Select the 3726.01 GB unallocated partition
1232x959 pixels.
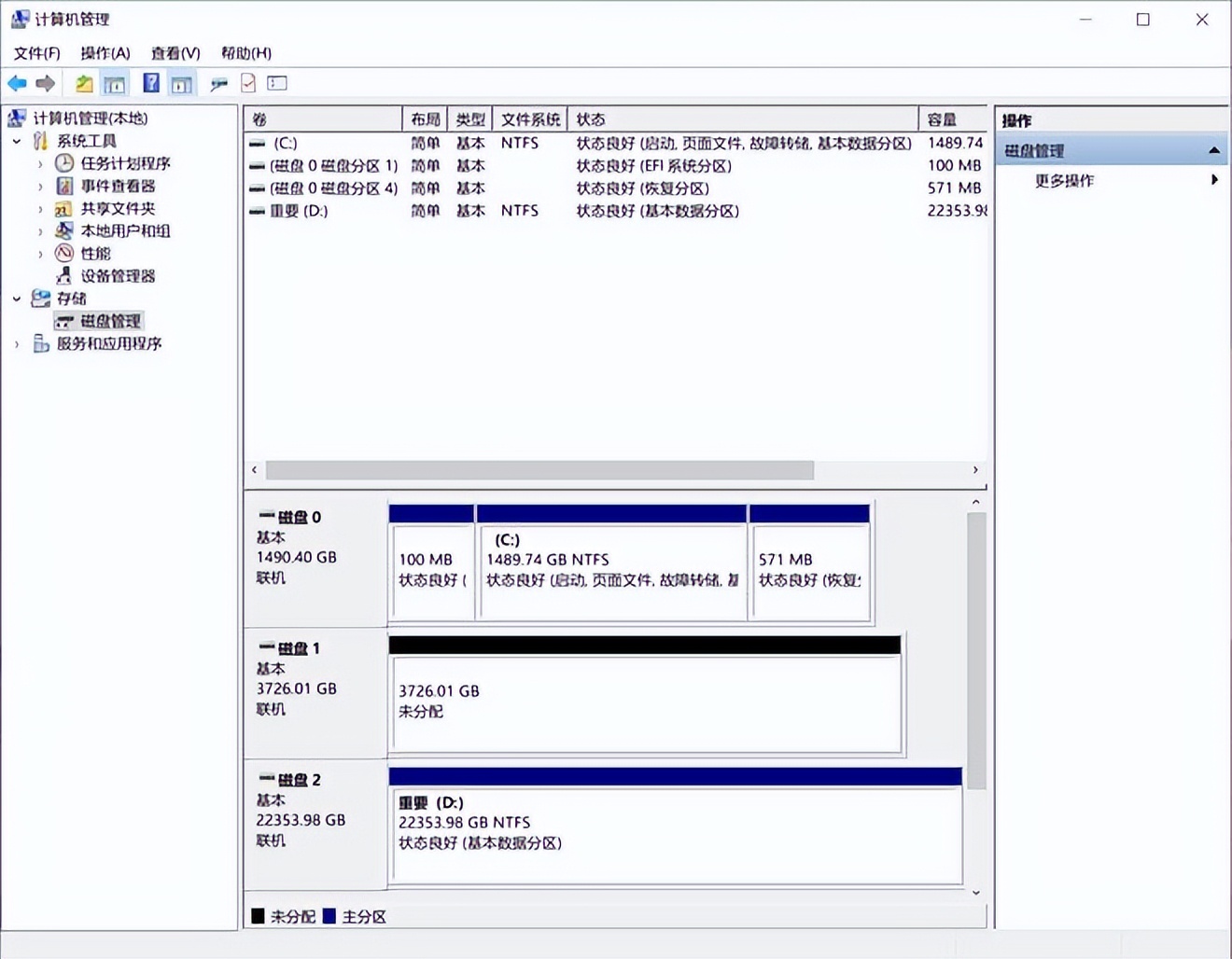pos(646,702)
